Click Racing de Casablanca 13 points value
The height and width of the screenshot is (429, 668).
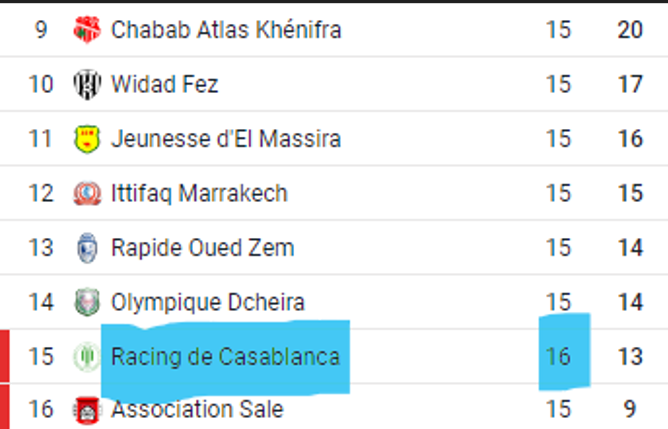(x=630, y=357)
